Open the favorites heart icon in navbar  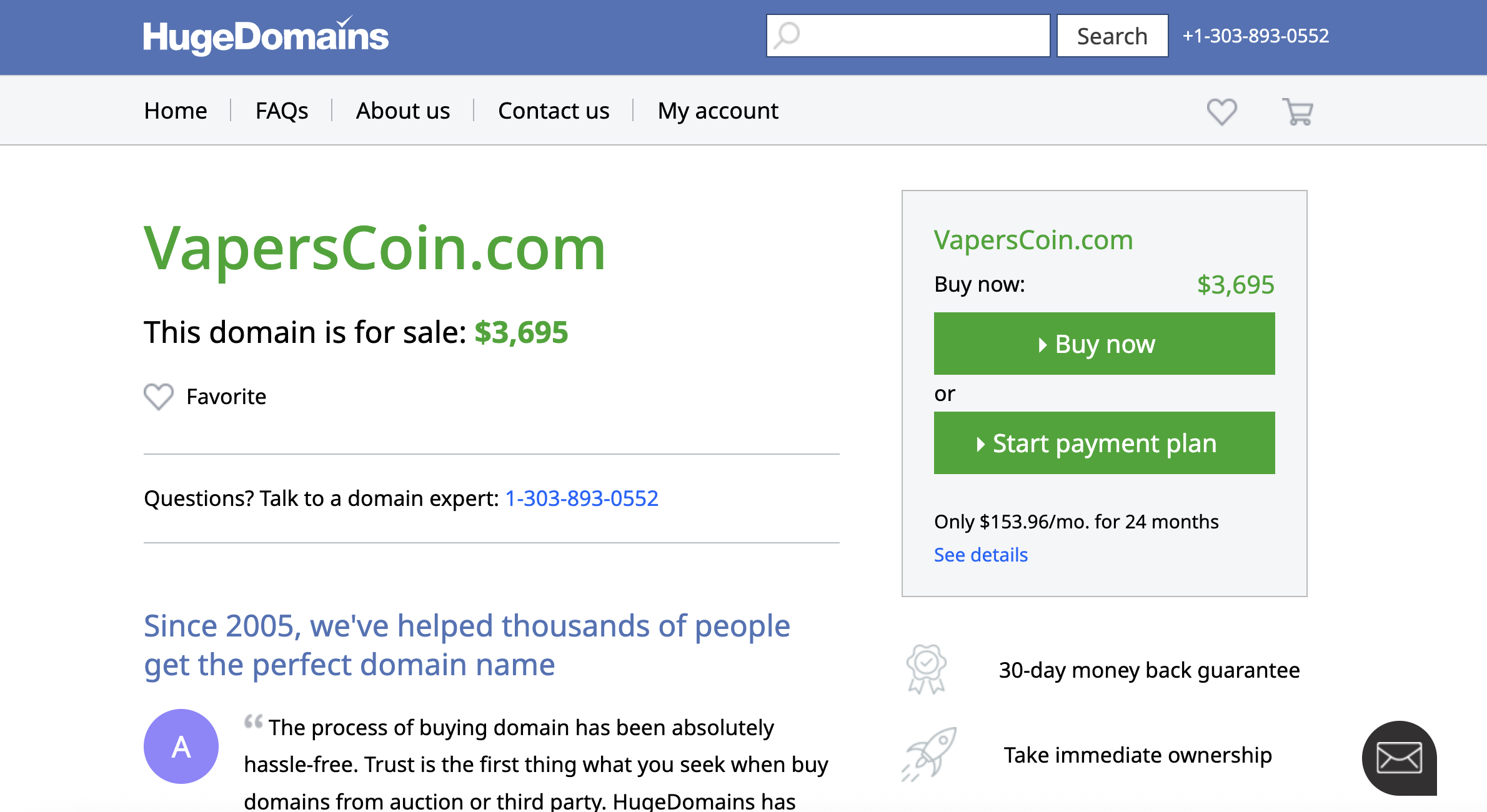tap(1221, 112)
